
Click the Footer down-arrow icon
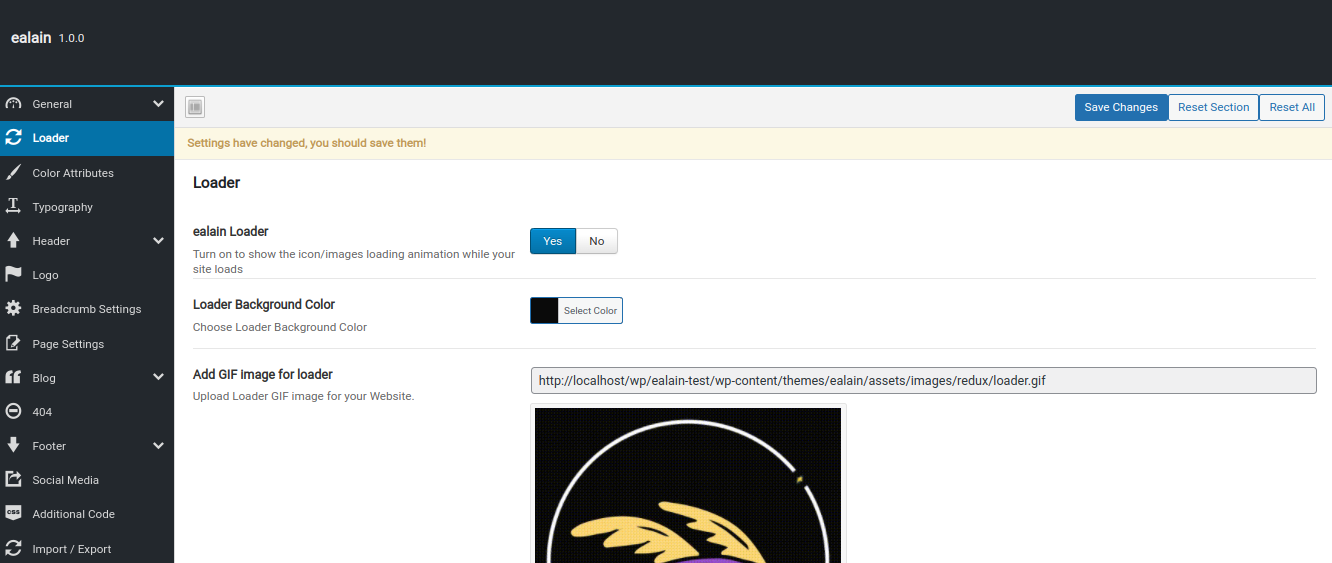click(x=14, y=445)
